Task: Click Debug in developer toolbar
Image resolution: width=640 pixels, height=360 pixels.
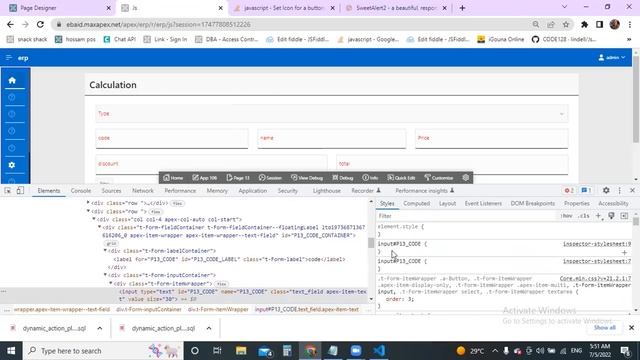Action: pyautogui.click(x=343, y=178)
